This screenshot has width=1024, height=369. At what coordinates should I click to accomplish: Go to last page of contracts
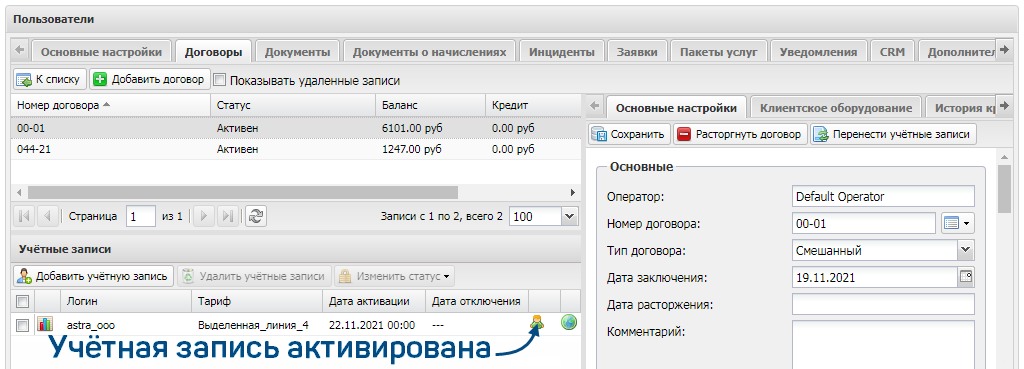click(x=228, y=216)
